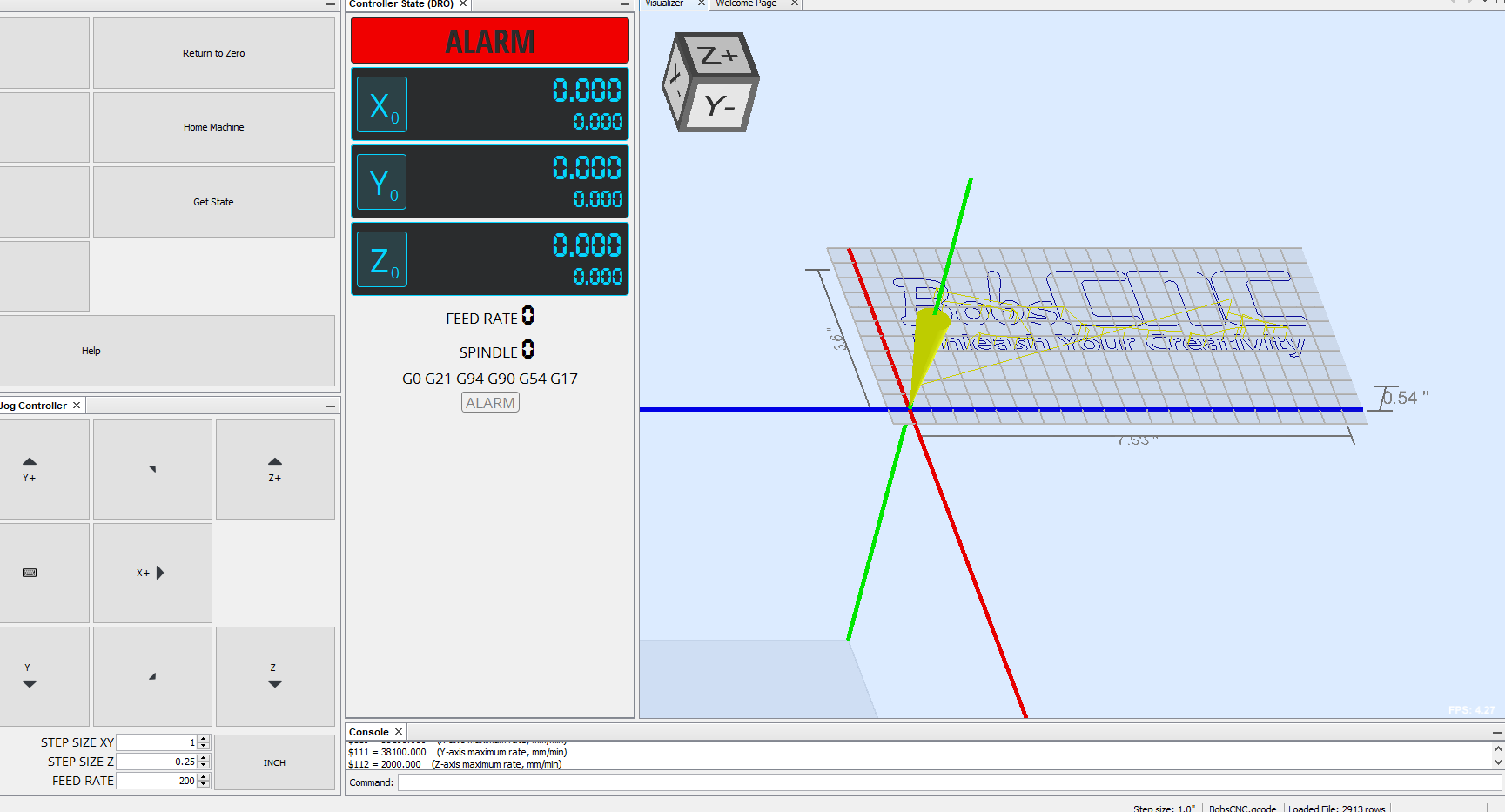
Task: Toggle keyboard jog control icon
Action: (x=30, y=573)
